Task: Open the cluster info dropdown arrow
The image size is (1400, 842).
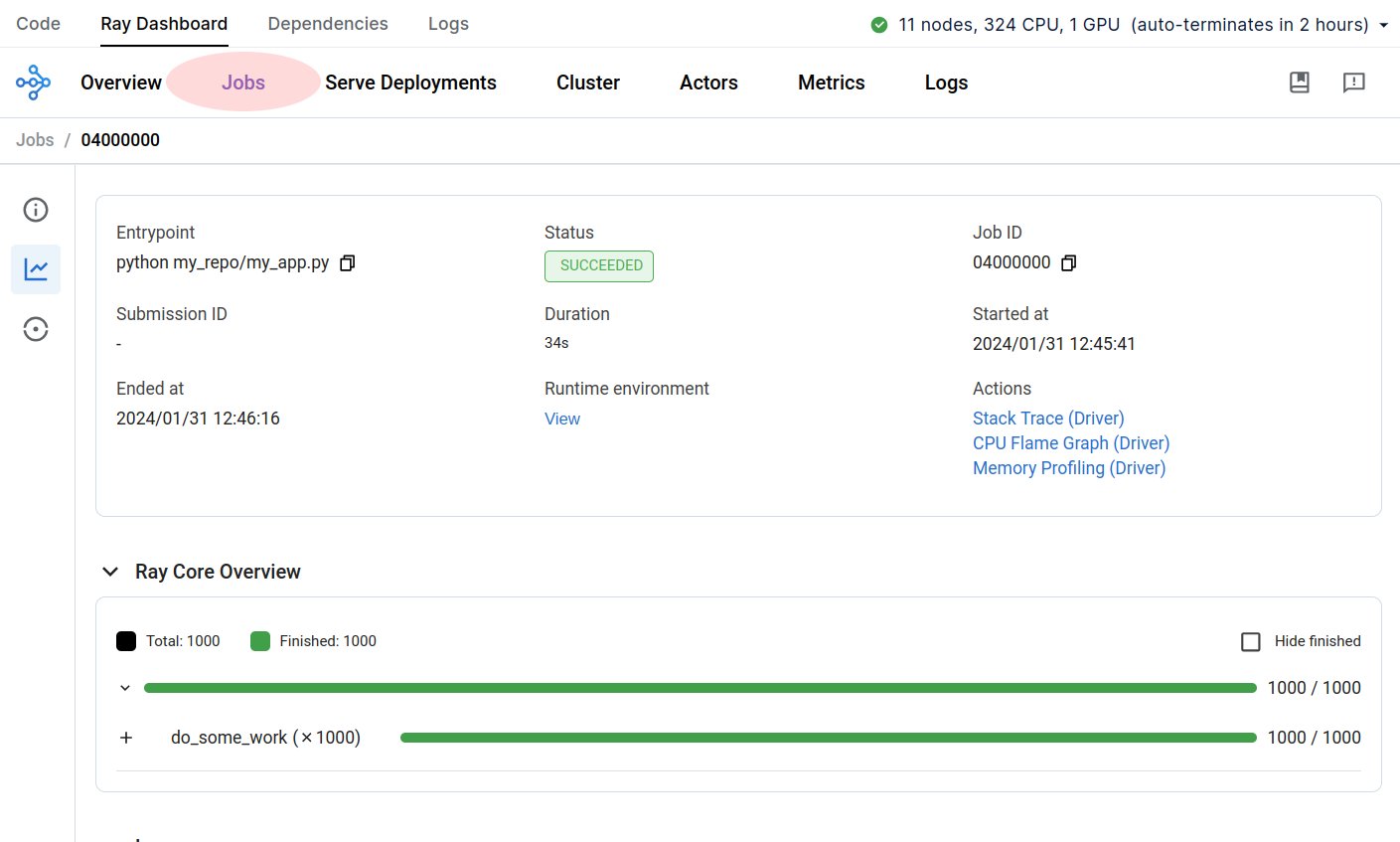Action: coord(1383,26)
